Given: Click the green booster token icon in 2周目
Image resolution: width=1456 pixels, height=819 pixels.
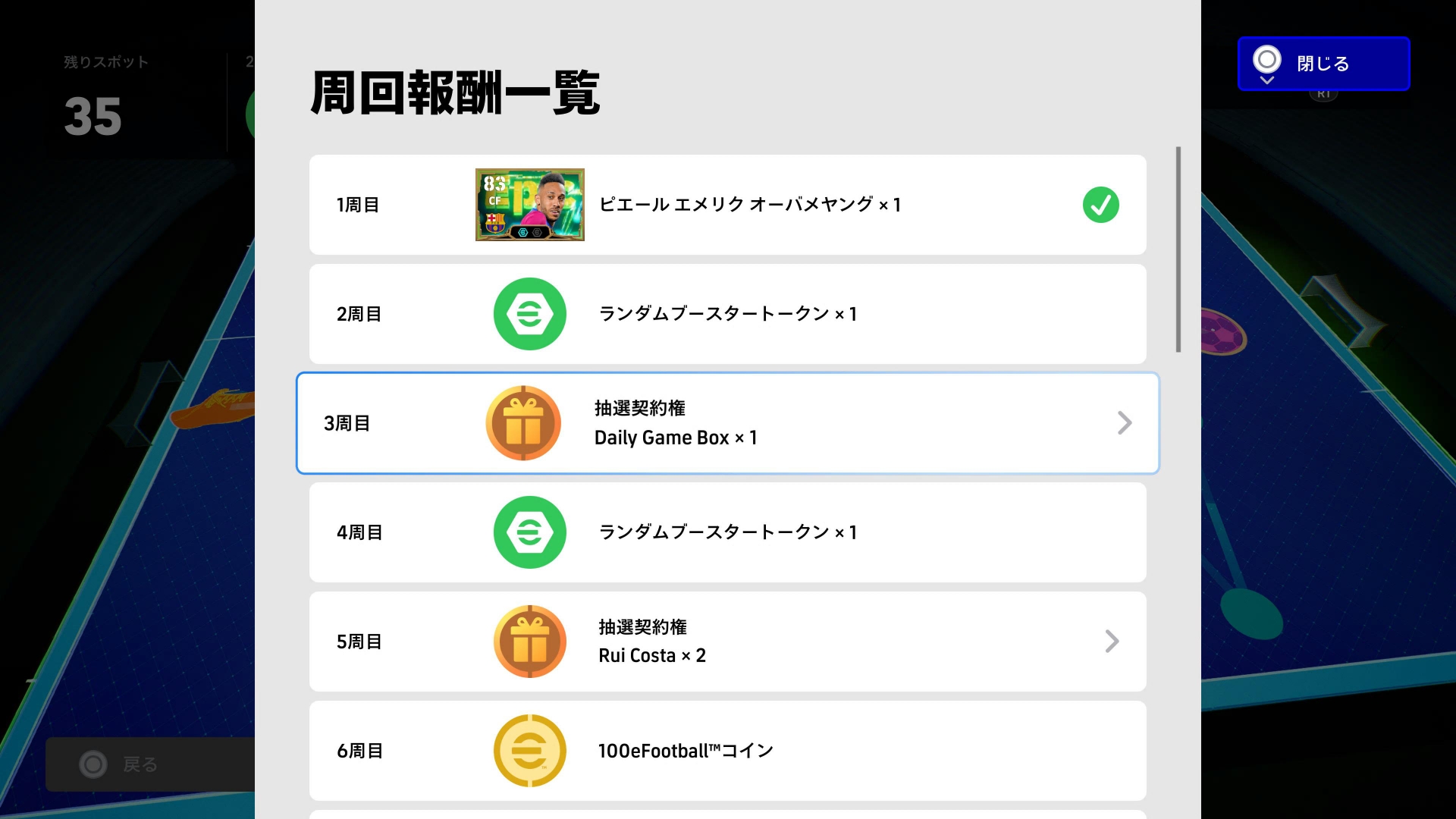Looking at the screenshot, I should tap(529, 314).
